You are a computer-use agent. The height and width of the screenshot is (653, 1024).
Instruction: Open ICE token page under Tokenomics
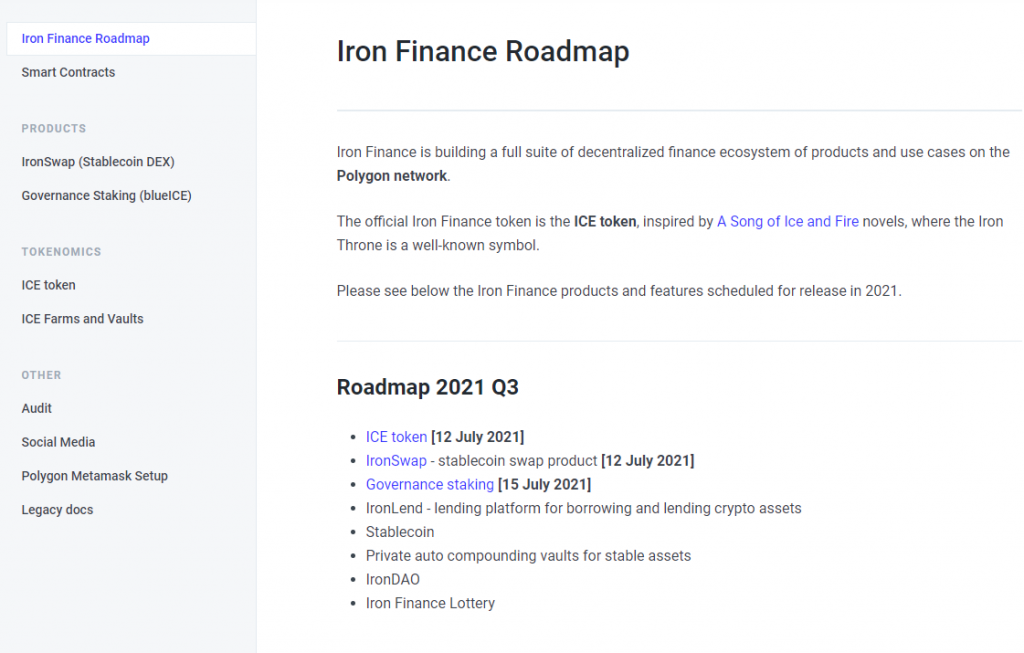[48, 285]
